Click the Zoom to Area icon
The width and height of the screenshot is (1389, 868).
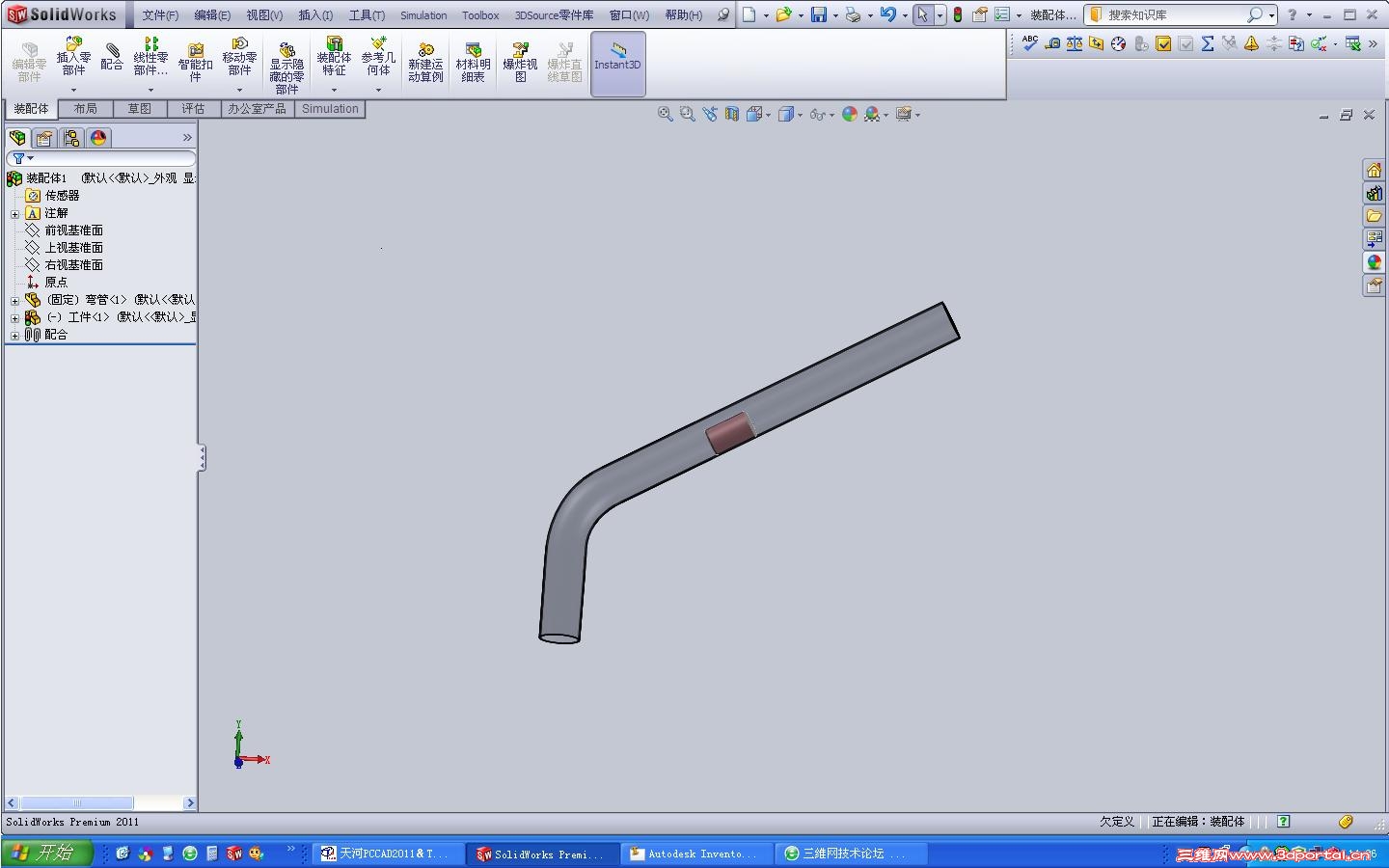(x=687, y=114)
